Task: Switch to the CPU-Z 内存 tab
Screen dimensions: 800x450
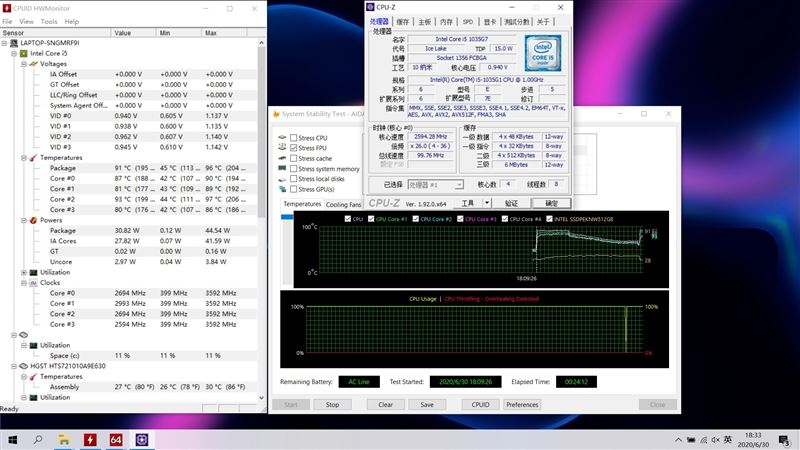Action: tap(446, 21)
